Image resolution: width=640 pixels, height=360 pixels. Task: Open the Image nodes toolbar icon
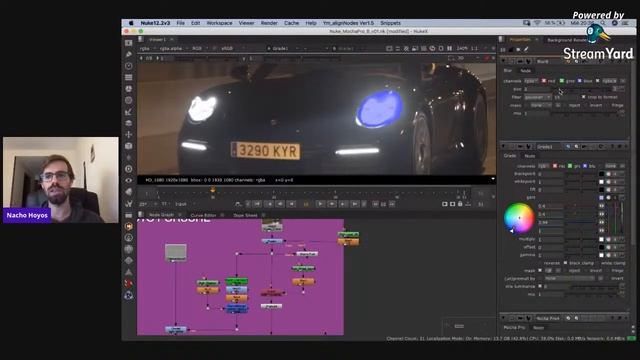pyautogui.click(x=129, y=43)
